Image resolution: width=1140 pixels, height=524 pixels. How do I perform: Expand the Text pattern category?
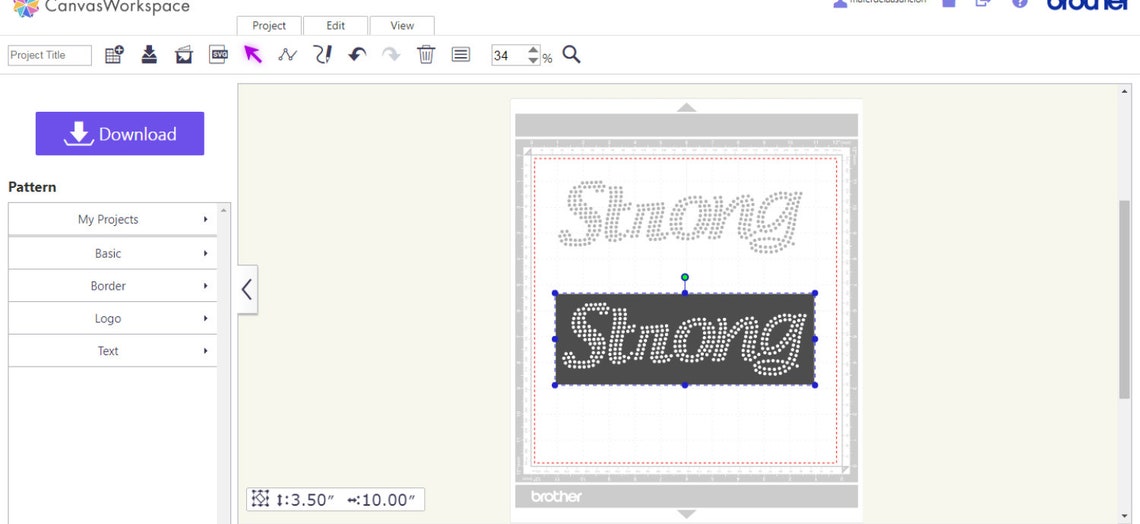point(113,350)
